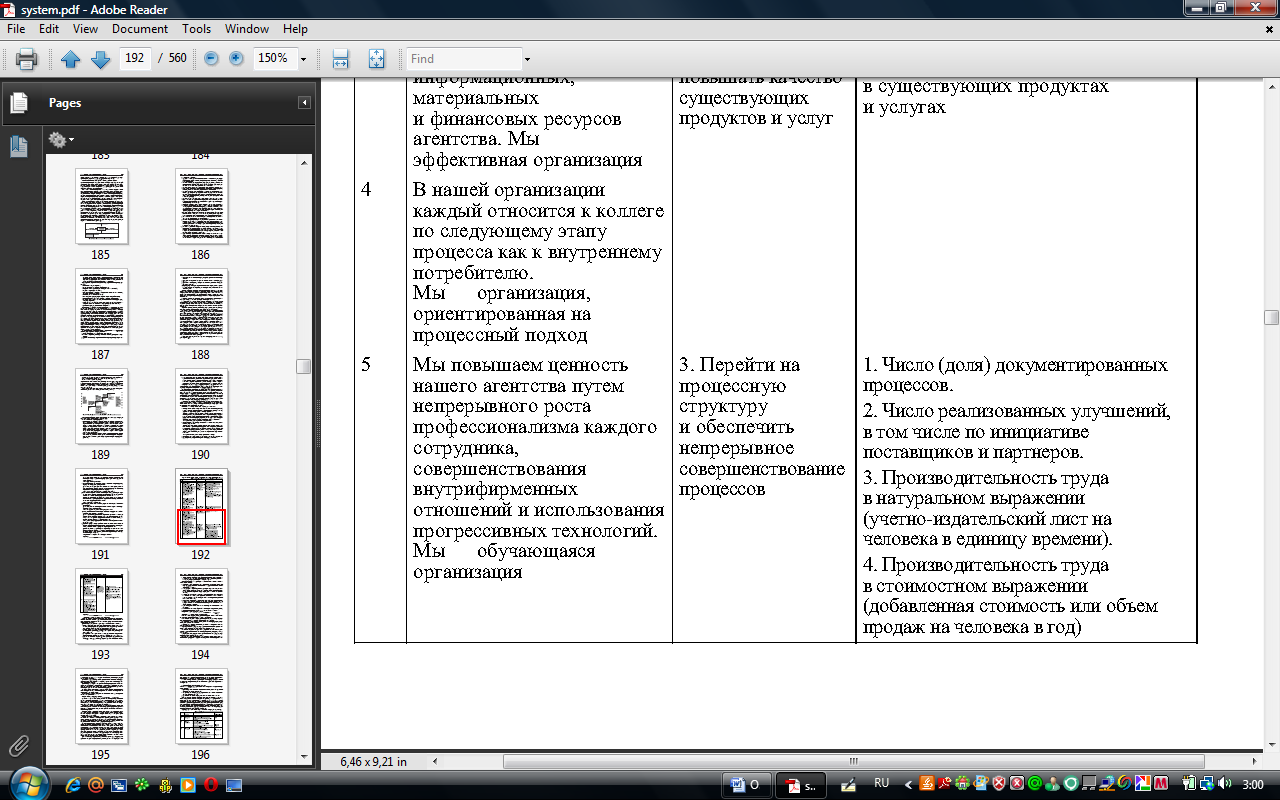Open the File menu
The width and height of the screenshot is (1280, 800).
pos(16,29)
